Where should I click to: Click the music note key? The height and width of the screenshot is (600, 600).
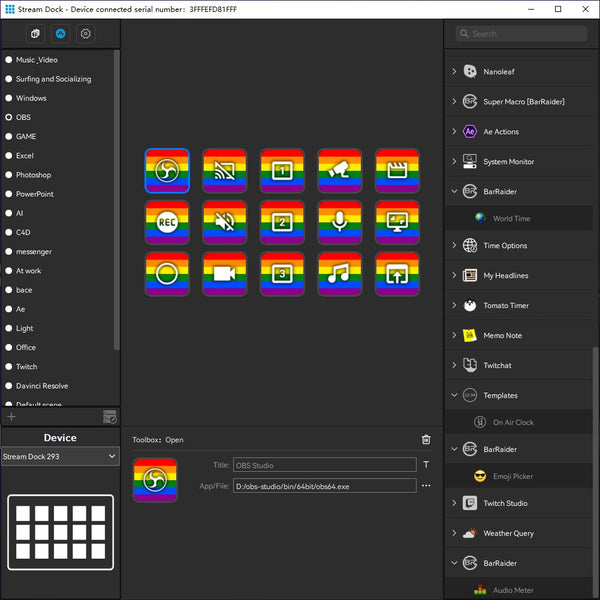(339, 274)
